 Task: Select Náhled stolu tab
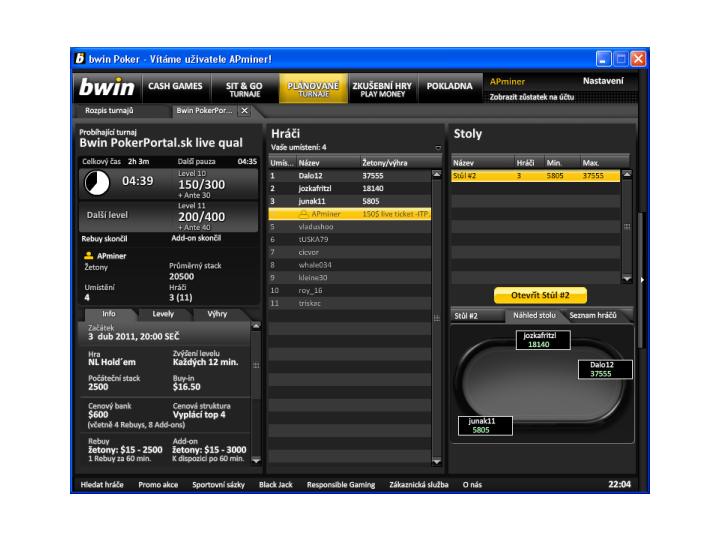coord(534,316)
